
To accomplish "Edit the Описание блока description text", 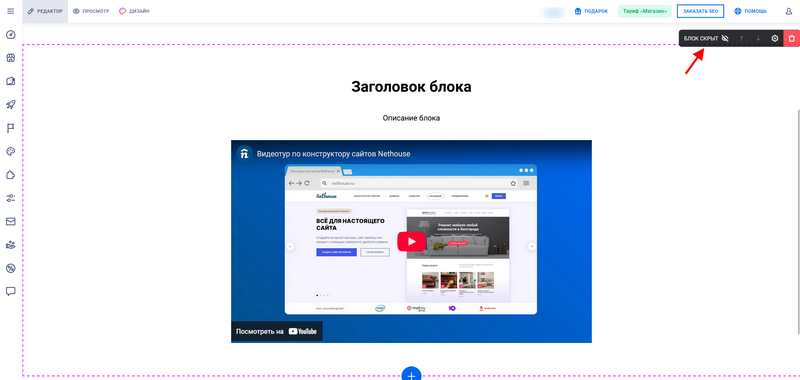I will pyautogui.click(x=411, y=118).
